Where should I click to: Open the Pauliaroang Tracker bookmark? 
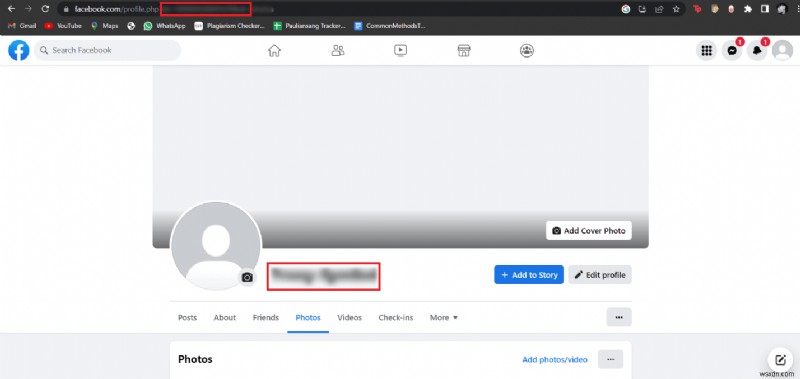point(310,26)
